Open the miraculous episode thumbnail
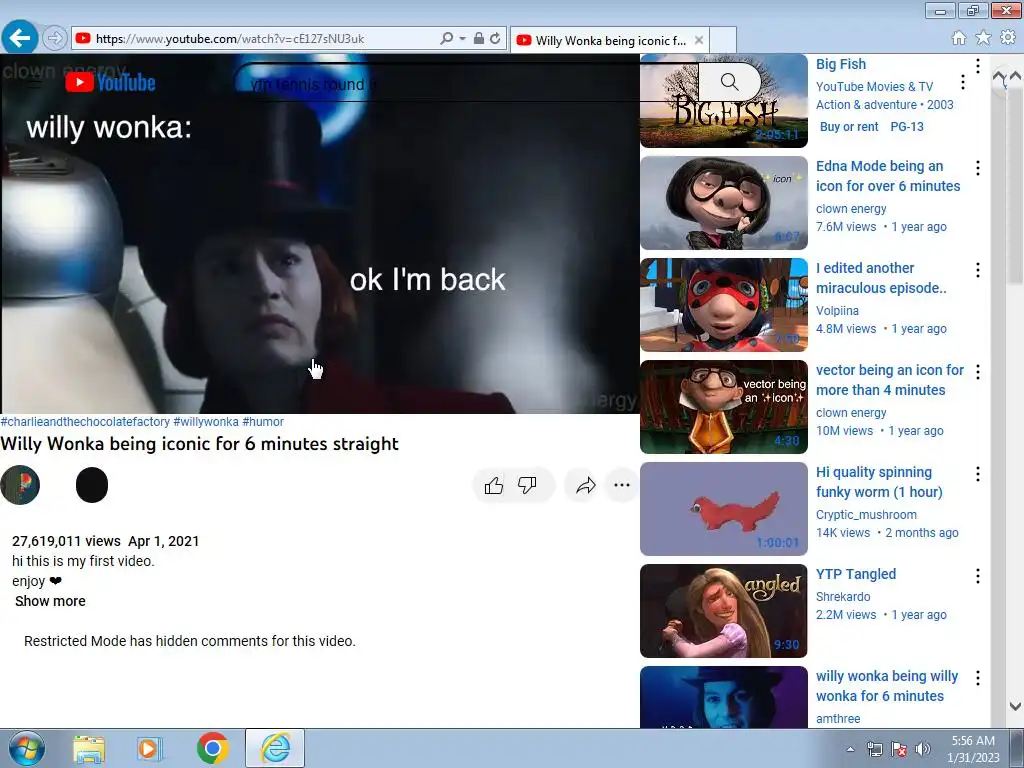The height and width of the screenshot is (768, 1024). [724, 305]
